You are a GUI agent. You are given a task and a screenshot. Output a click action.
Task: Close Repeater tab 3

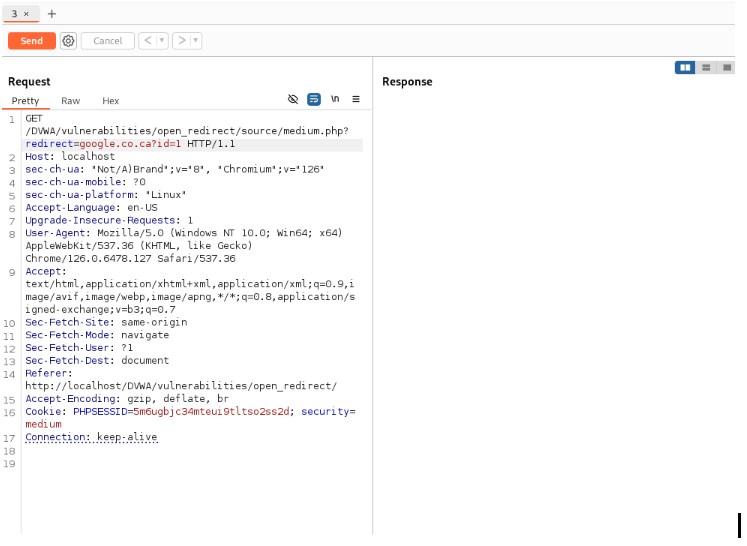coord(26,14)
